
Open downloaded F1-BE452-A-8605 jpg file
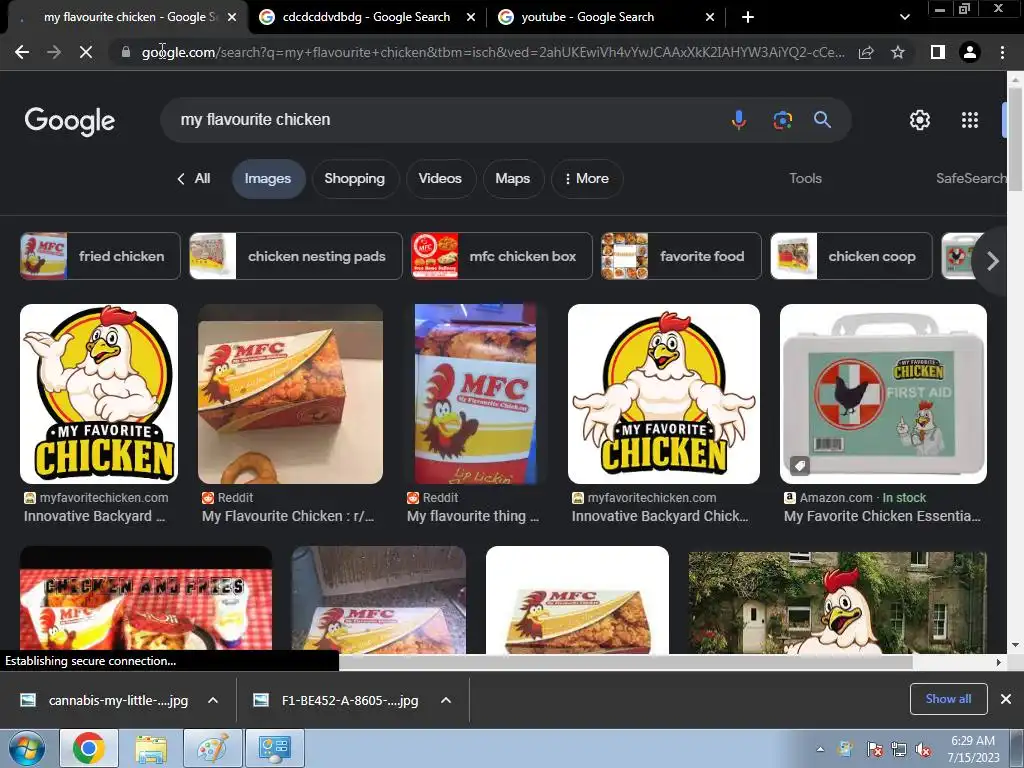tap(336, 700)
